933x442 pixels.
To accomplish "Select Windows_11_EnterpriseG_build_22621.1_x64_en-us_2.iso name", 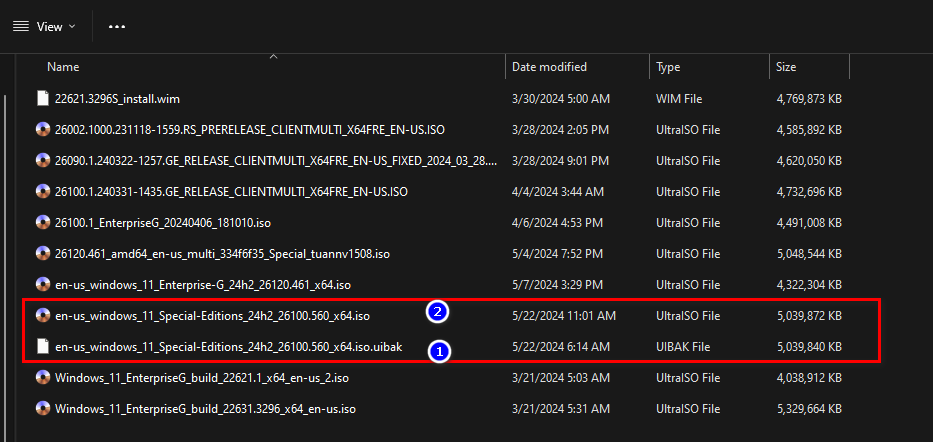I will click(x=202, y=378).
